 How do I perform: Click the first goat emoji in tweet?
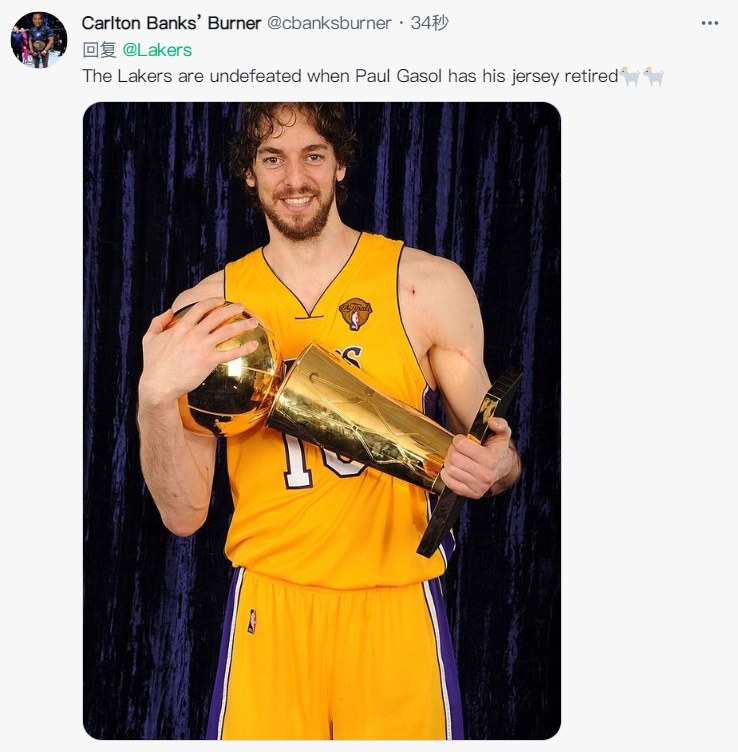tap(630, 76)
